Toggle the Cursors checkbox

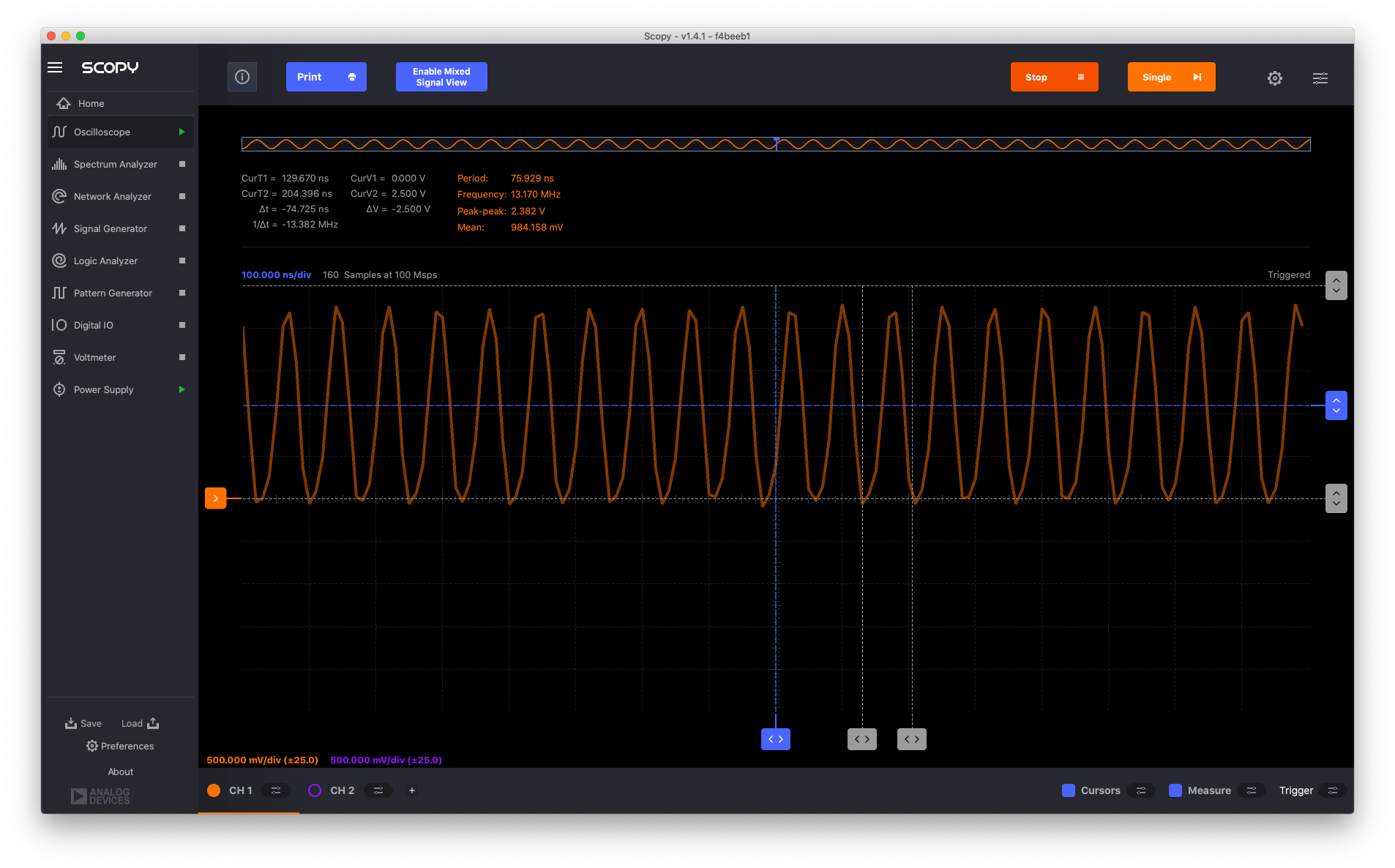tap(1069, 790)
